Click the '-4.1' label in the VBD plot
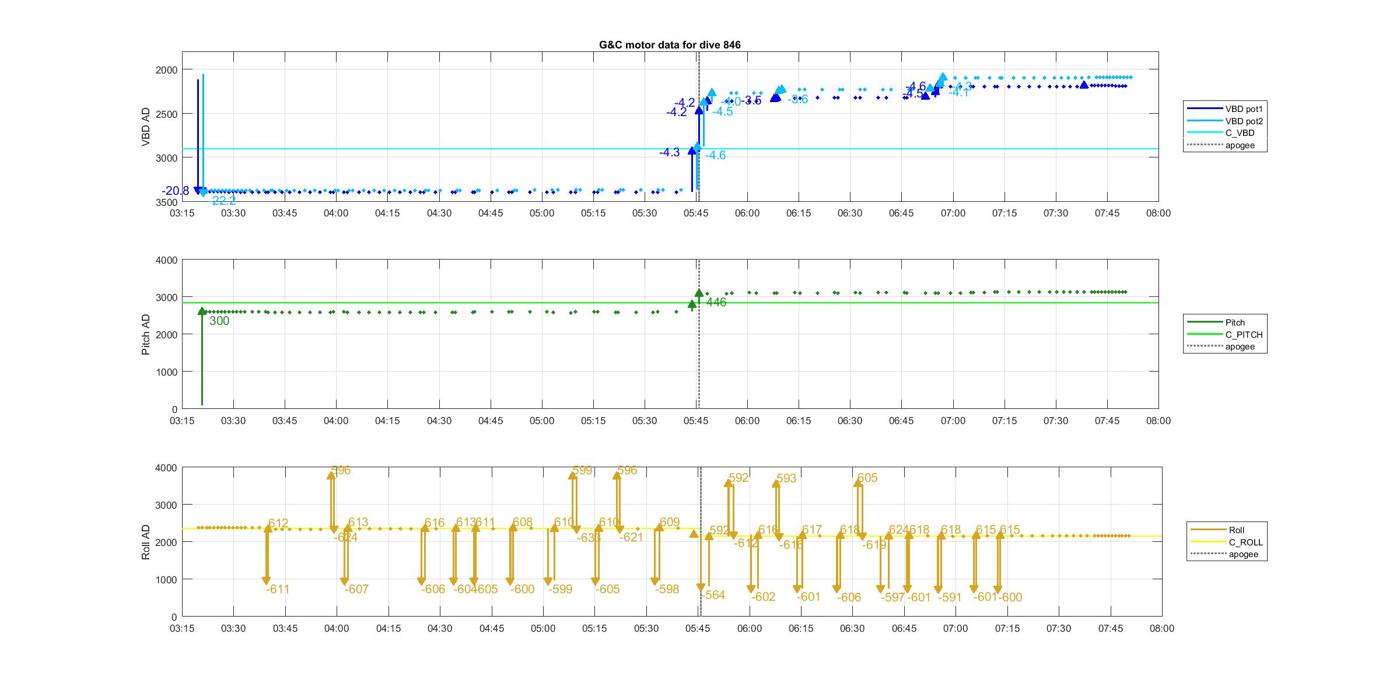This screenshot has width=1400, height=693. (960, 92)
